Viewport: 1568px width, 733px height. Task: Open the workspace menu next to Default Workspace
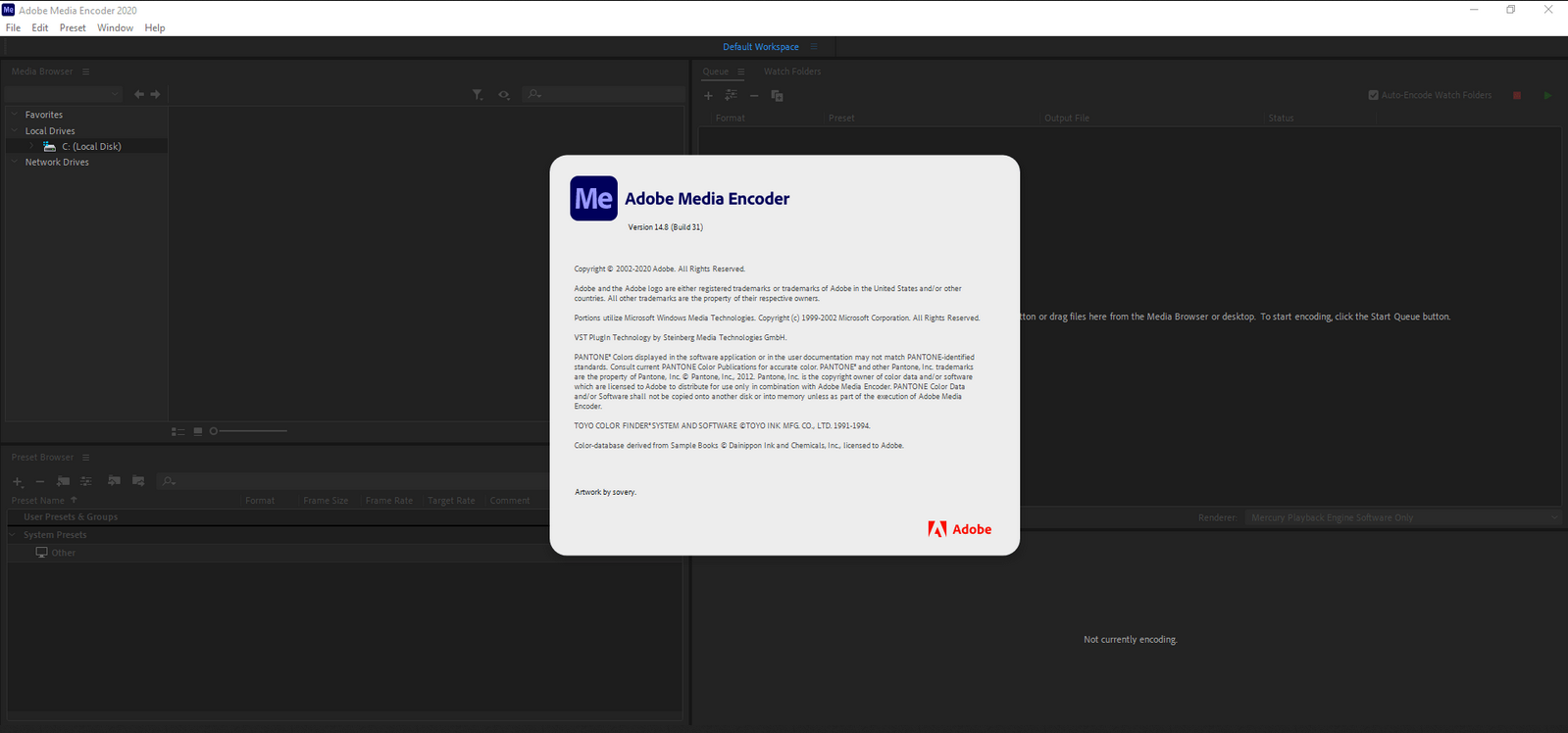(814, 46)
